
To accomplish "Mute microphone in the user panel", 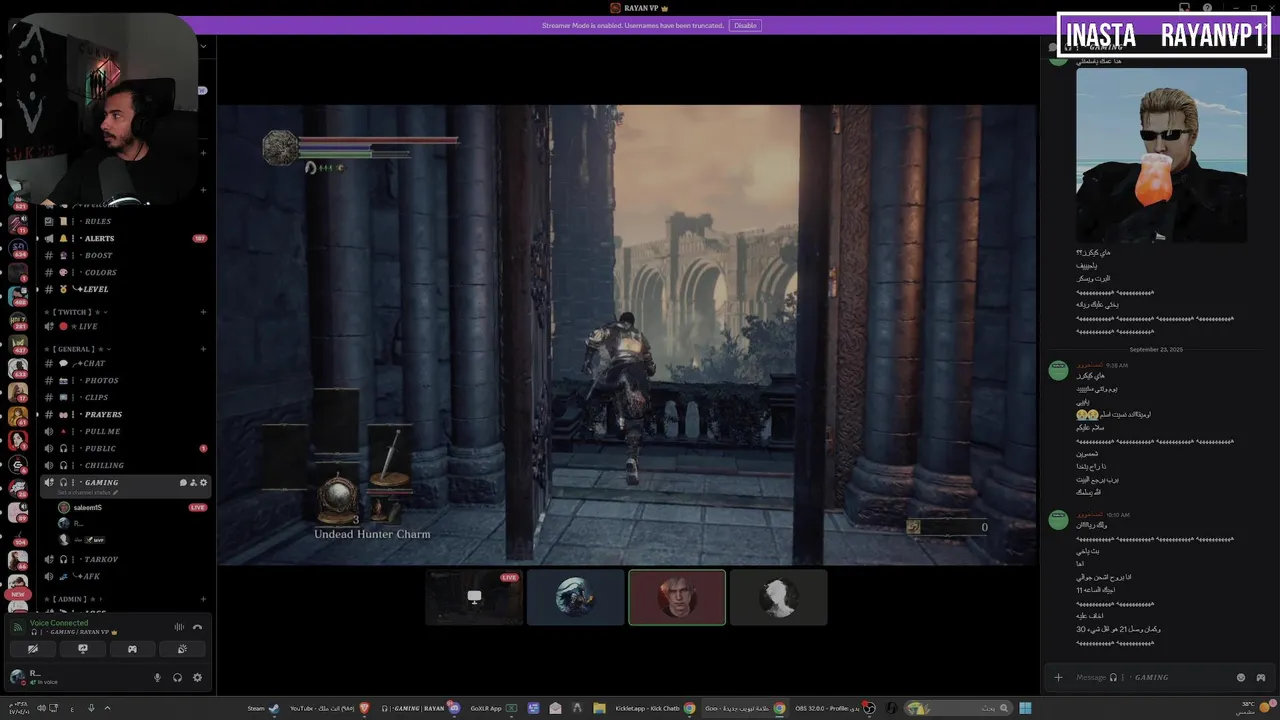I will coord(157,678).
